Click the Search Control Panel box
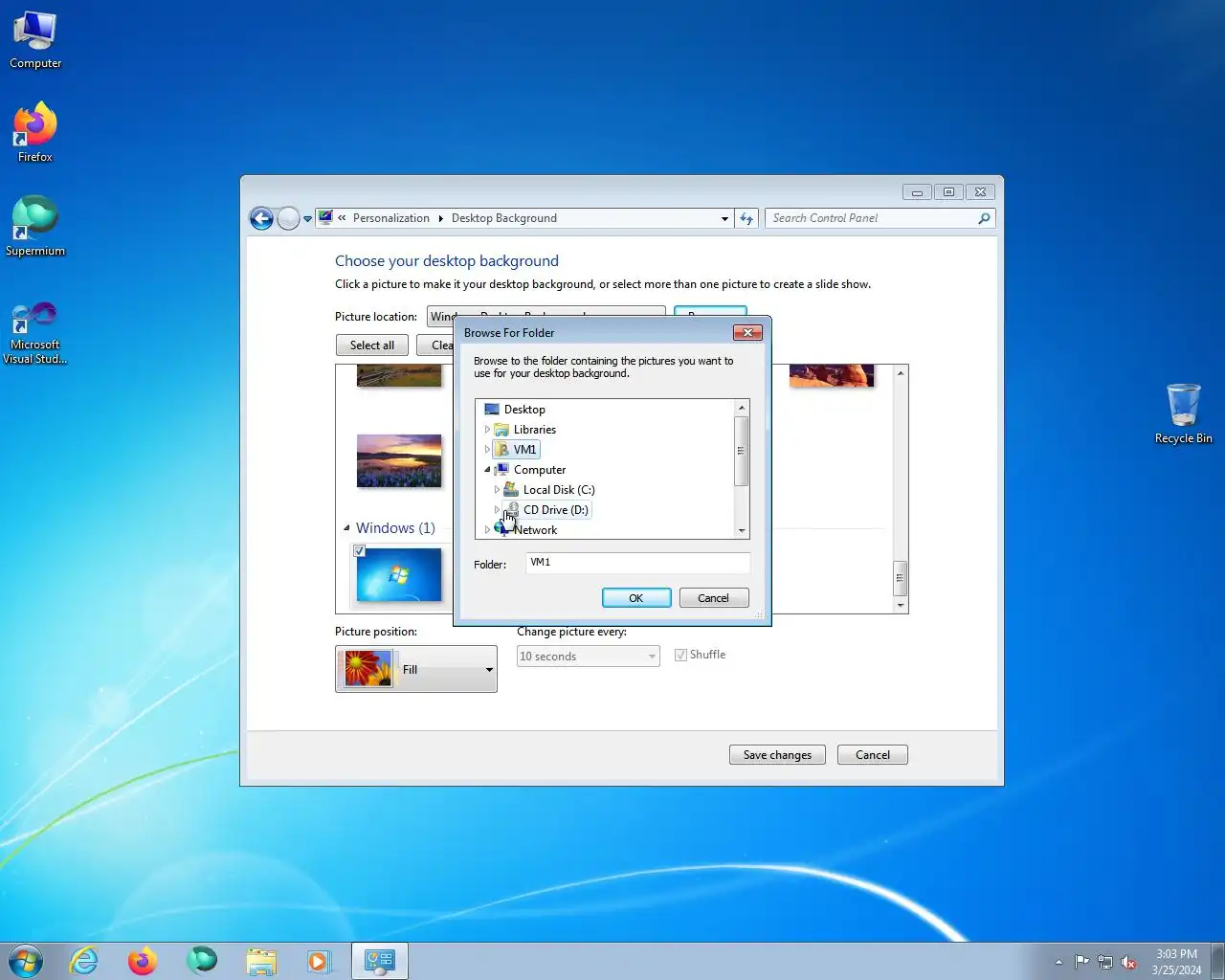 pos(871,218)
